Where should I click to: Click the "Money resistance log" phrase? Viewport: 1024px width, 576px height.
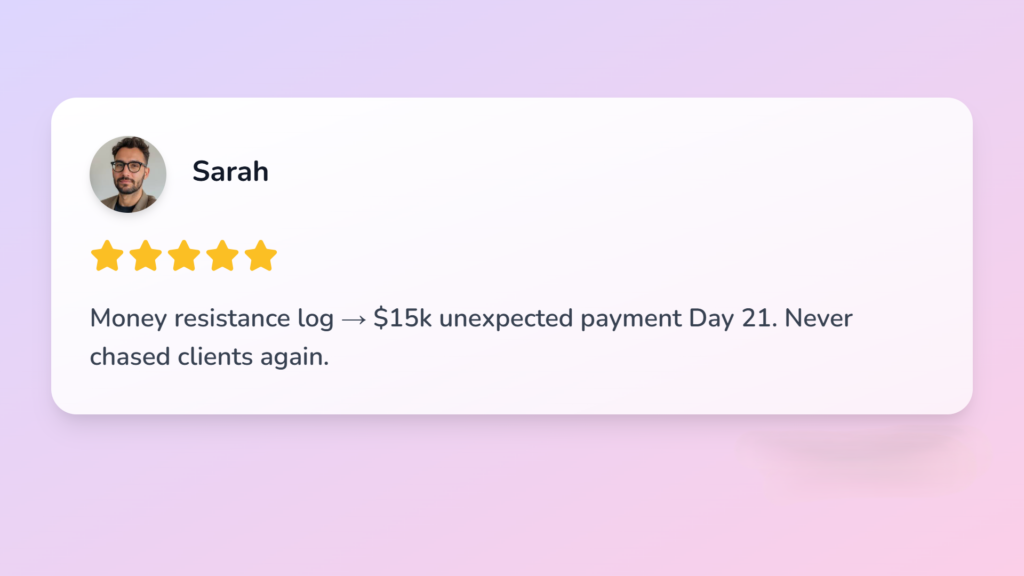pos(212,319)
